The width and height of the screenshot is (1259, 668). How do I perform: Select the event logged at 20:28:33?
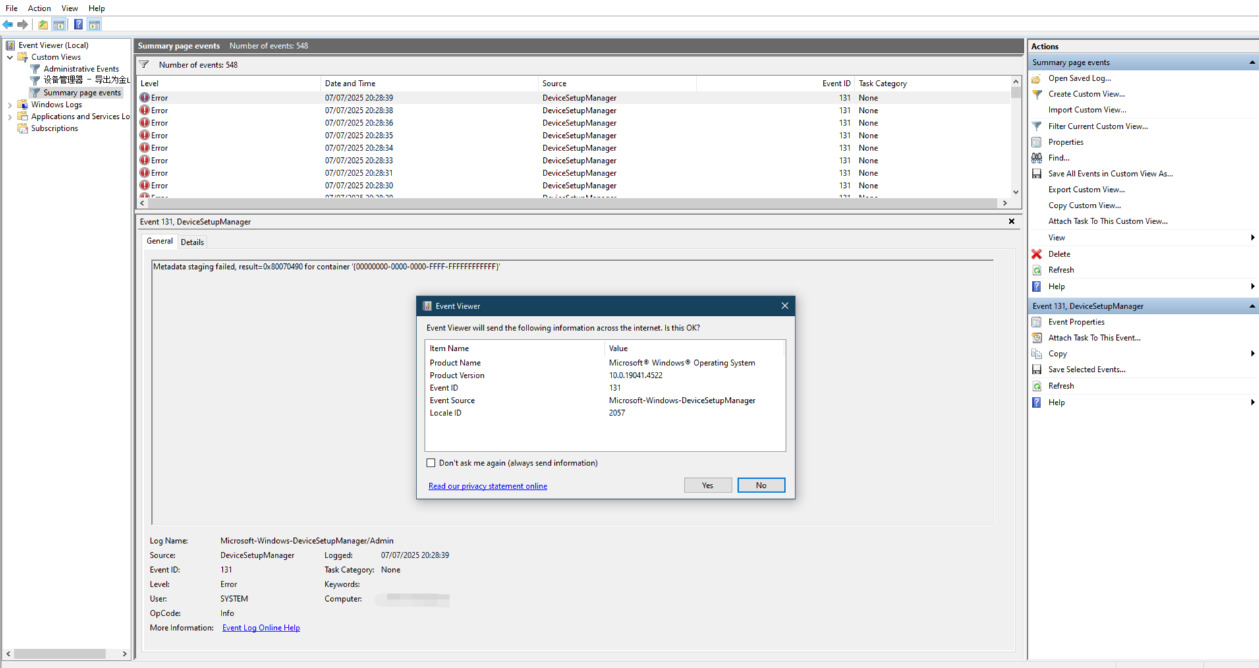[574, 160]
